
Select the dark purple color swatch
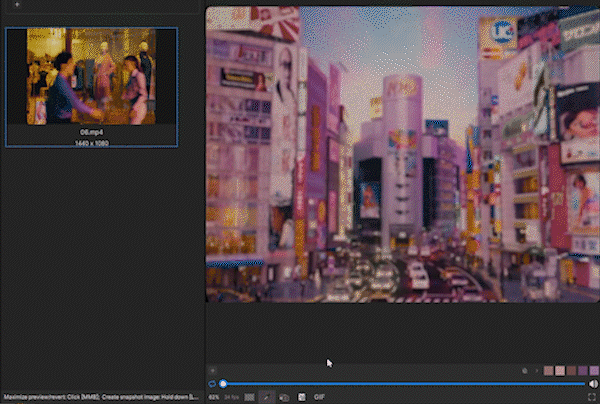583,371
